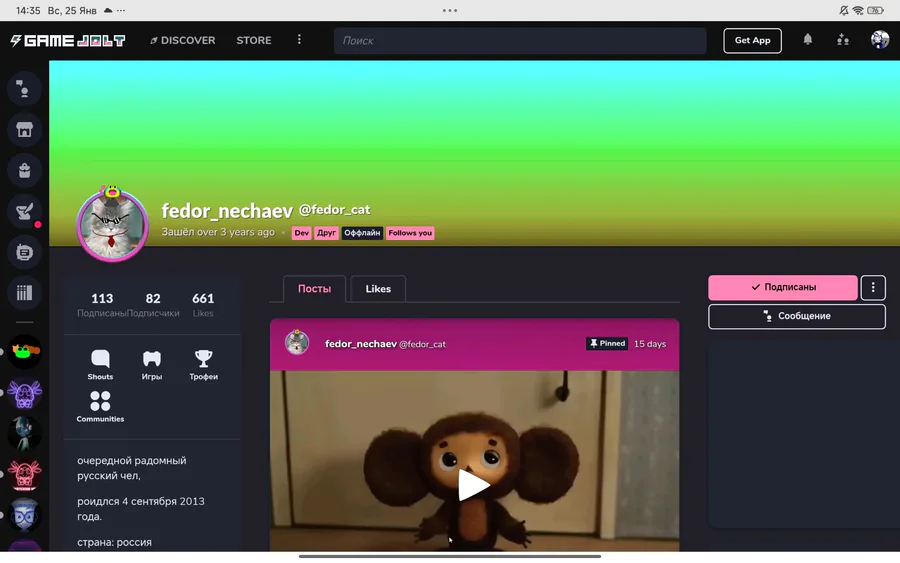This screenshot has width=900, height=563.
Task: Open the friends list icon in top bar
Action: pos(843,40)
